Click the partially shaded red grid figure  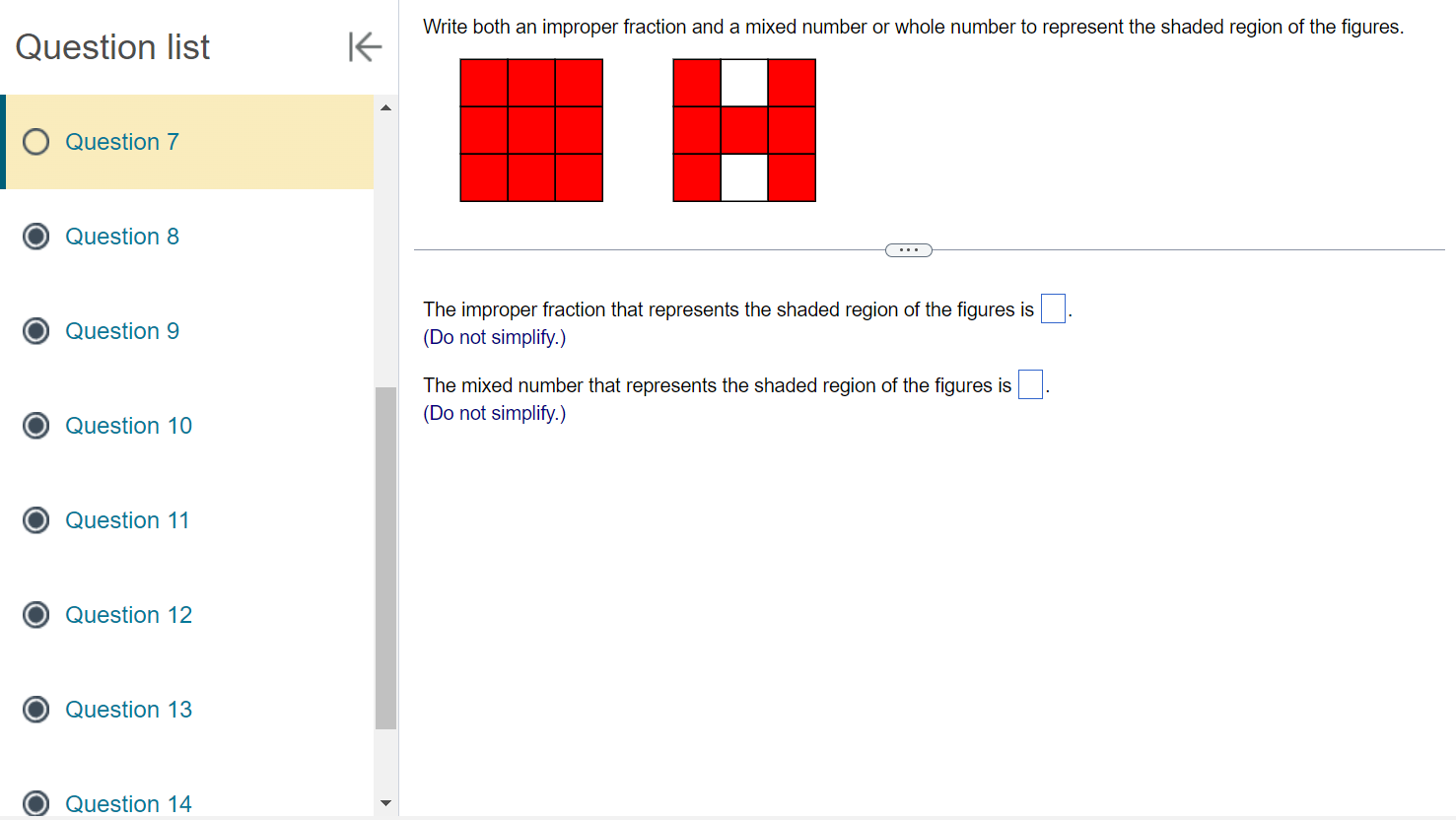pos(743,130)
